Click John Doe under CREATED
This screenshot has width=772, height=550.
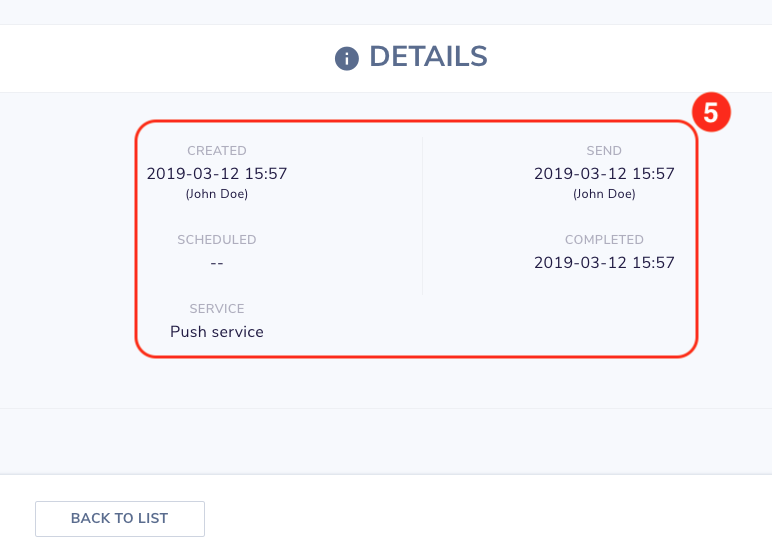(217, 194)
